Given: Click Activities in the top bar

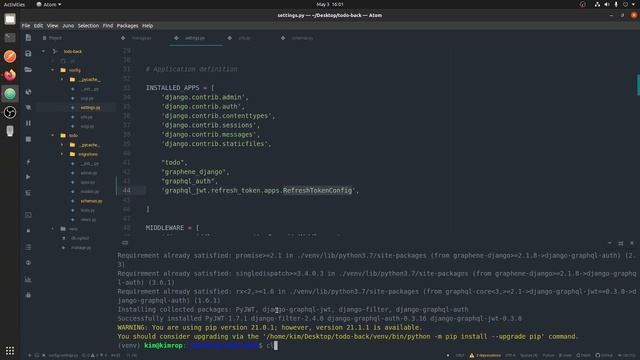Looking at the screenshot, I should click(14, 4).
